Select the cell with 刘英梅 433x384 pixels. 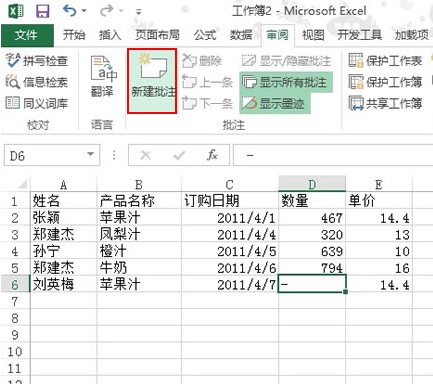(63, 284)
